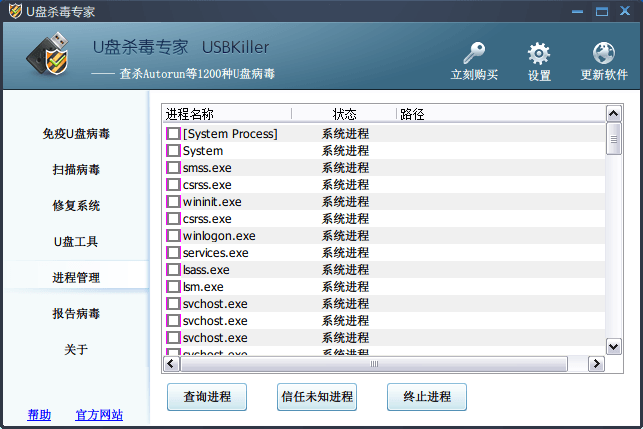Click the horizontal scrollbar right arrow
The width and height of the screenshot is (643, 429).
pos(596,364)
